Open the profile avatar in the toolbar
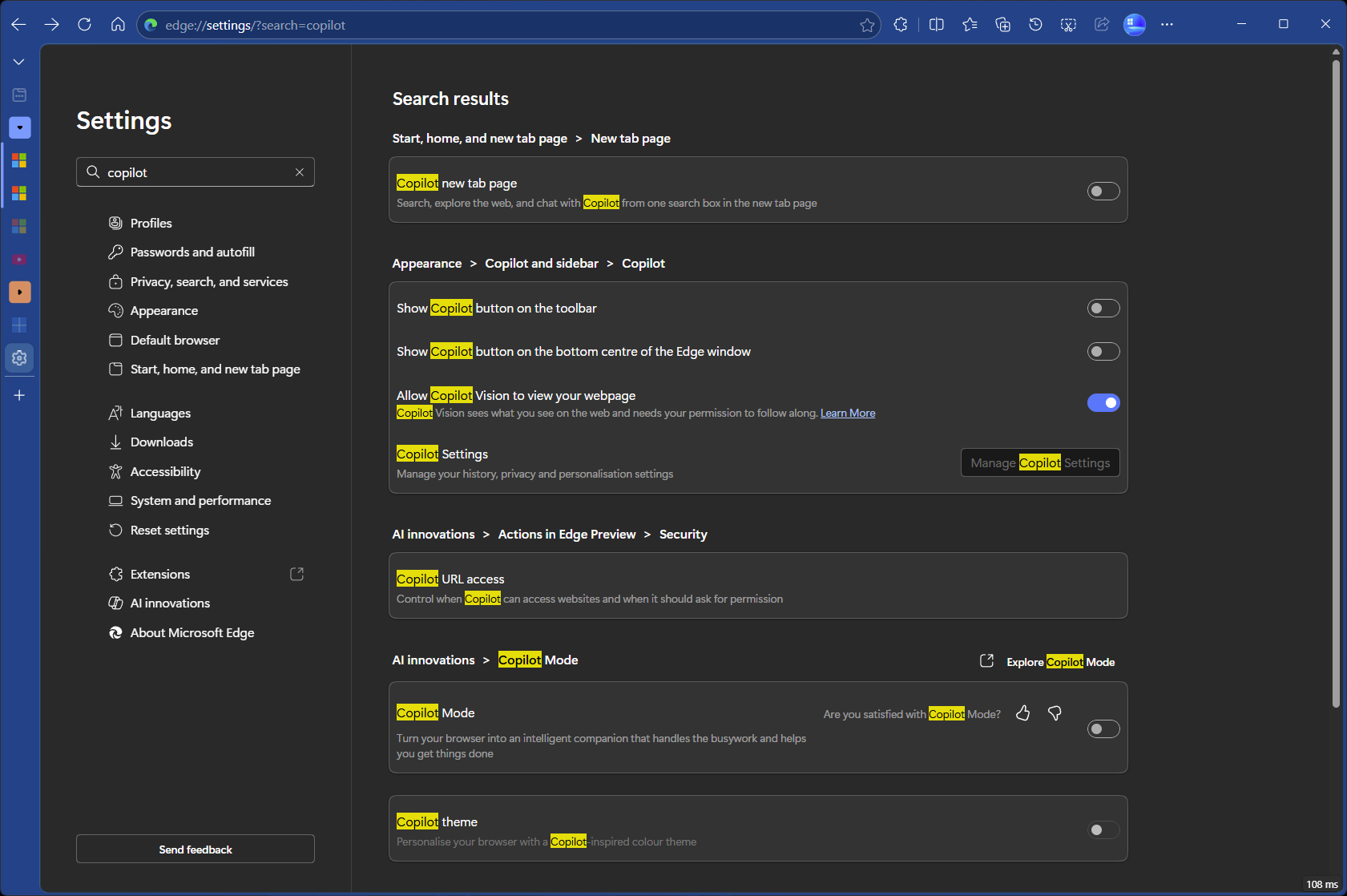 (1135, 25)
